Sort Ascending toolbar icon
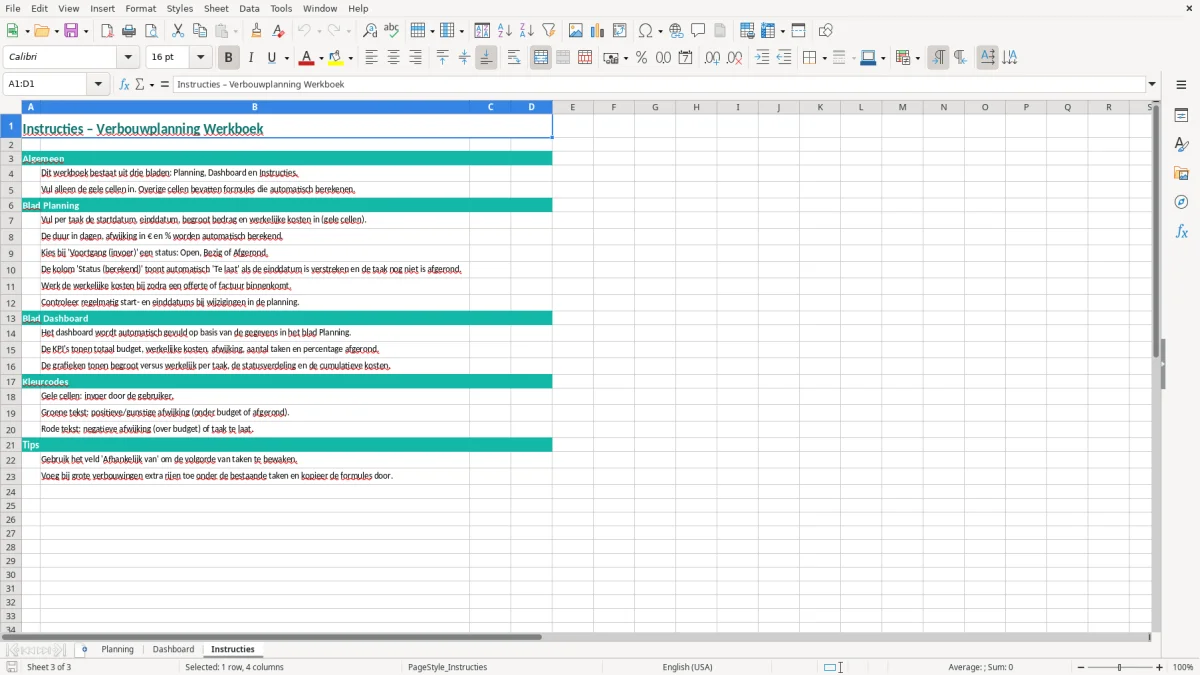This screenshot has width=1200, height=675. (x=505, y=31)
